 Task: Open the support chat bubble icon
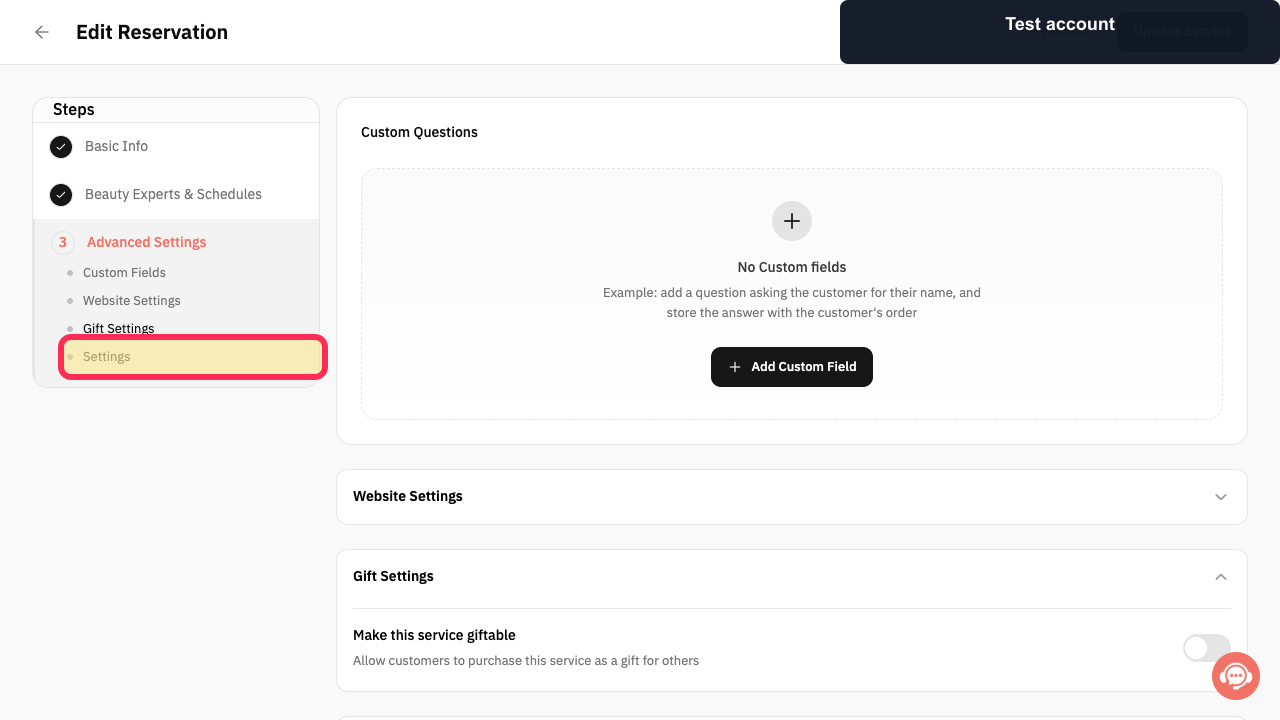(x=1236, y=676)
